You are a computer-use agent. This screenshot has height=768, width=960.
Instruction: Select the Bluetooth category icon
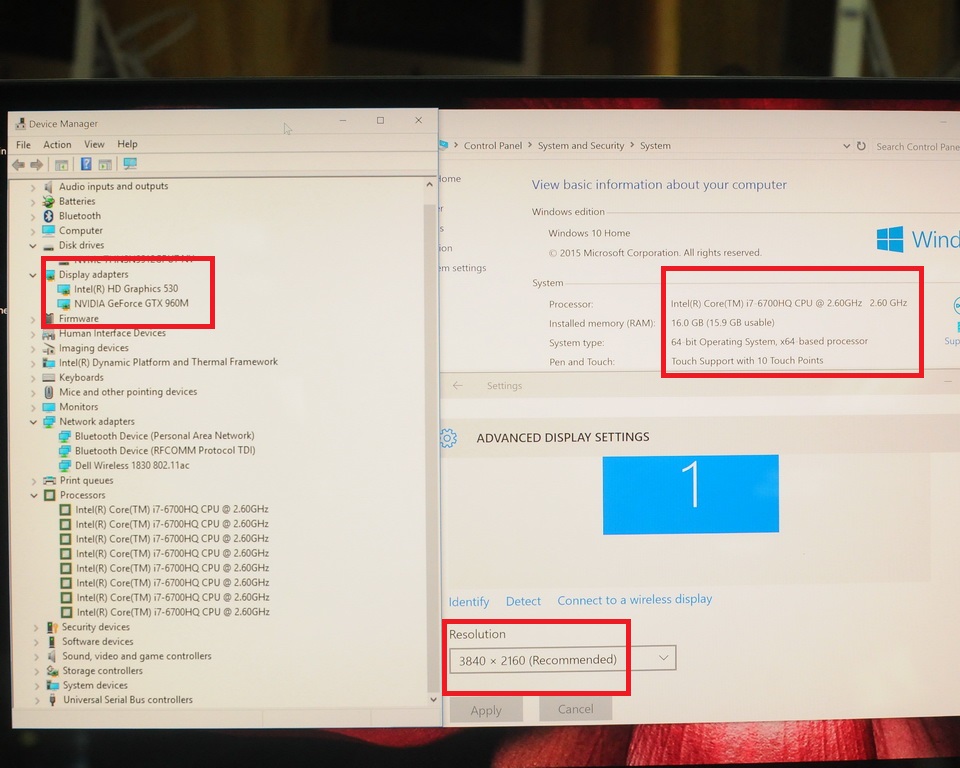click(x=48, y=216)
